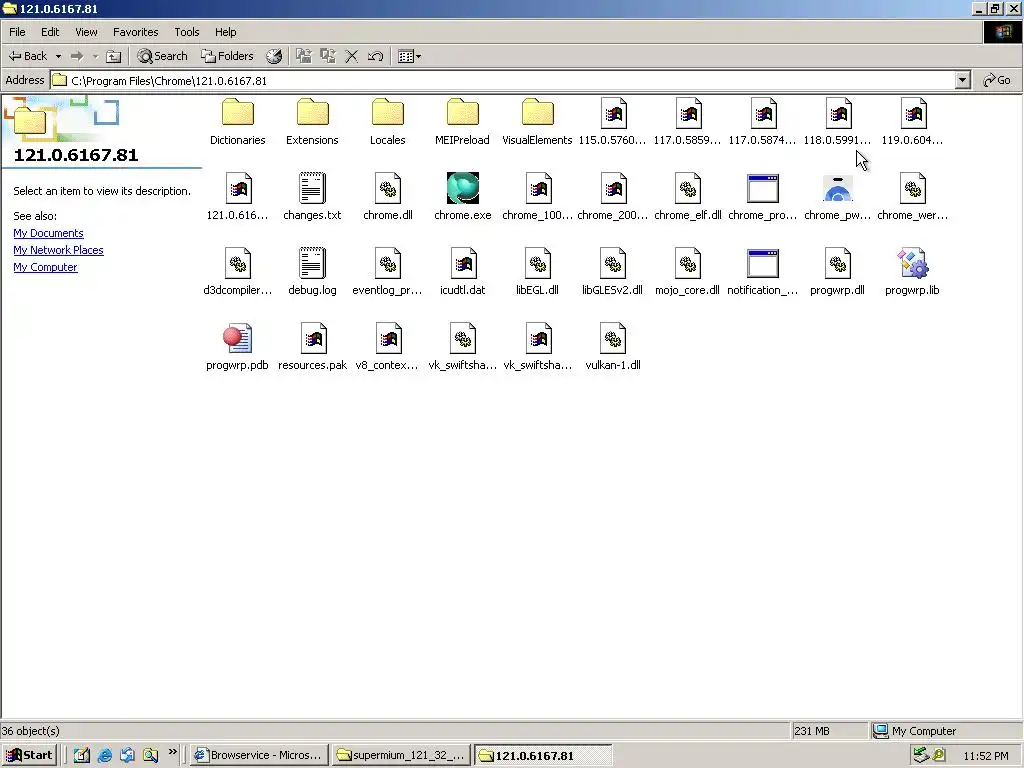Image resolution: width=1024 pixels, height=768 pixels.
Task: Open the Help menu
Action: [x=225, y=32]
